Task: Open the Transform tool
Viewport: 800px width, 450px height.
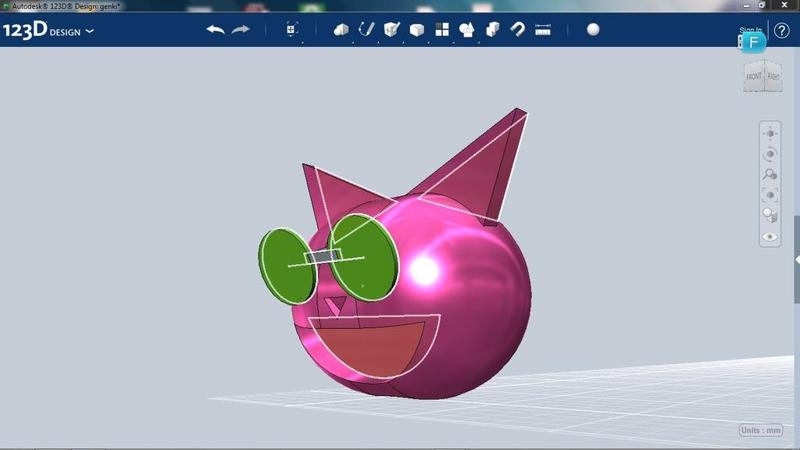Action: 291,30
